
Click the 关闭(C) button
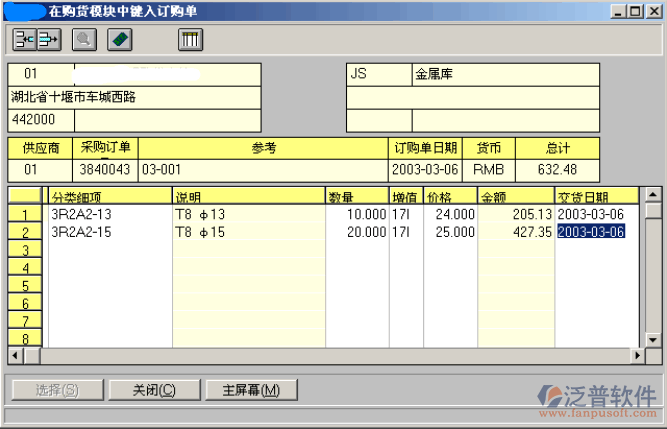[154, 390]
